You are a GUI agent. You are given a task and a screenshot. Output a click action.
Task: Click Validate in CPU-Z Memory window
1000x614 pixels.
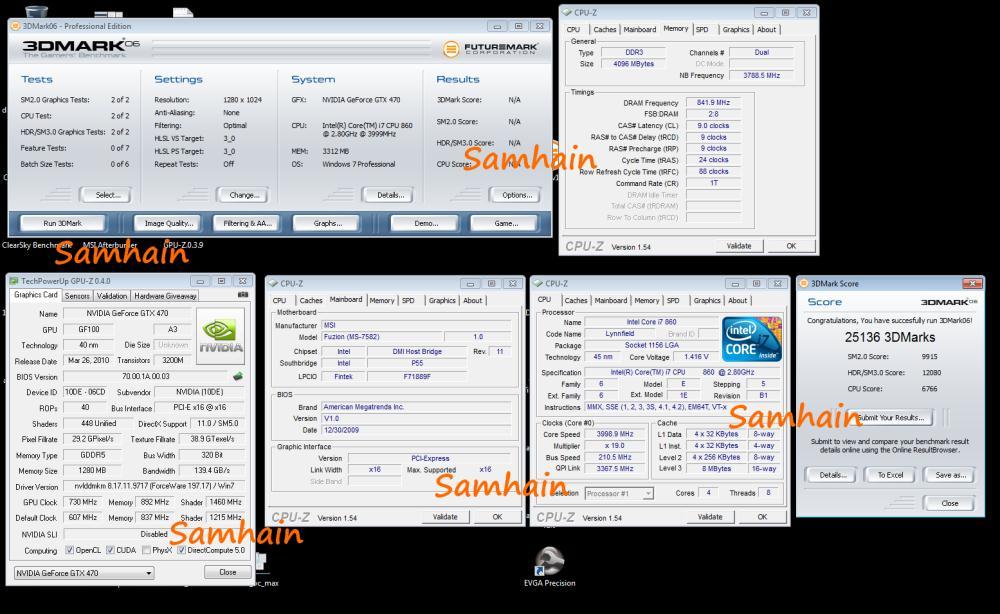(x=739, y=246)
